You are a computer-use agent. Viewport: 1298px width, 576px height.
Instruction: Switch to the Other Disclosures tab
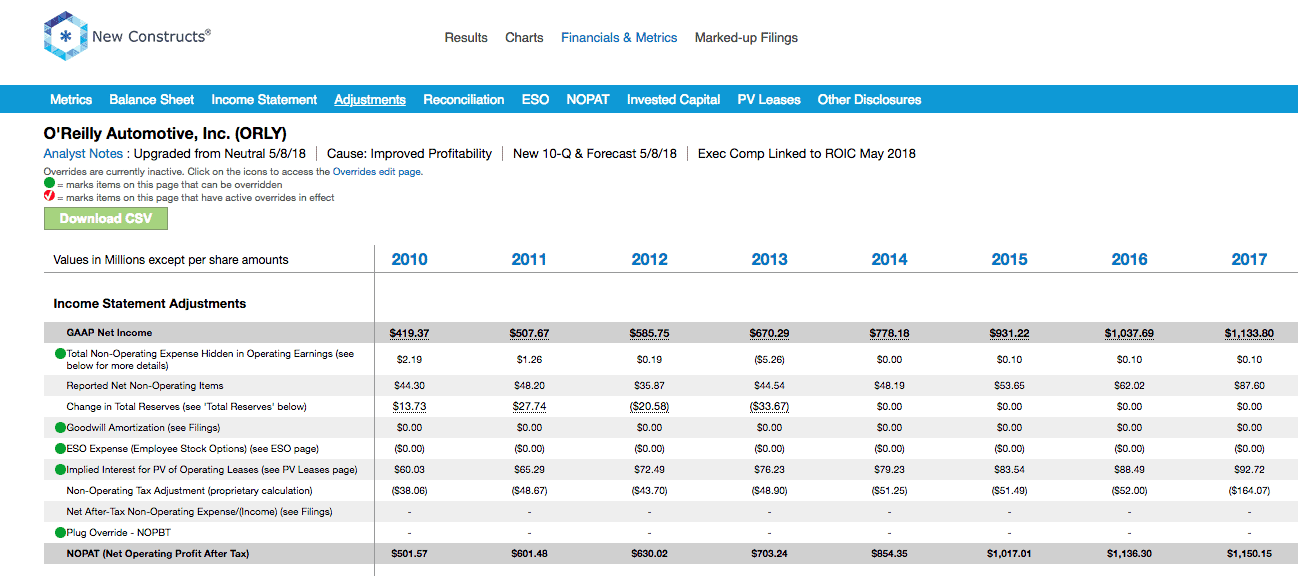pyautogui.click(x=870, y=99)
